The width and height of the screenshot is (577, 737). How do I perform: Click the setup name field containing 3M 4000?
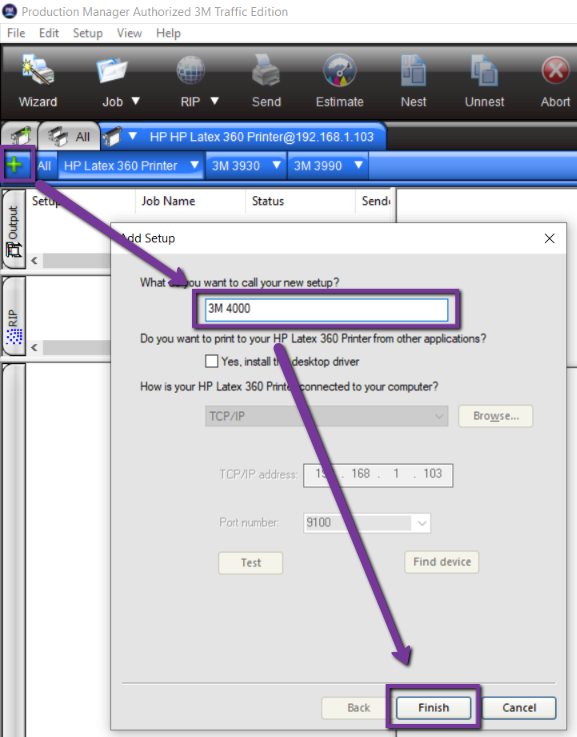click(326, 309)
